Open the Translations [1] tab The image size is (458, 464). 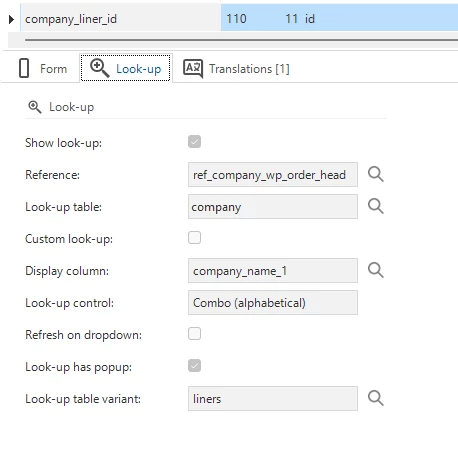pyautogui.click(x=237, y=69)
